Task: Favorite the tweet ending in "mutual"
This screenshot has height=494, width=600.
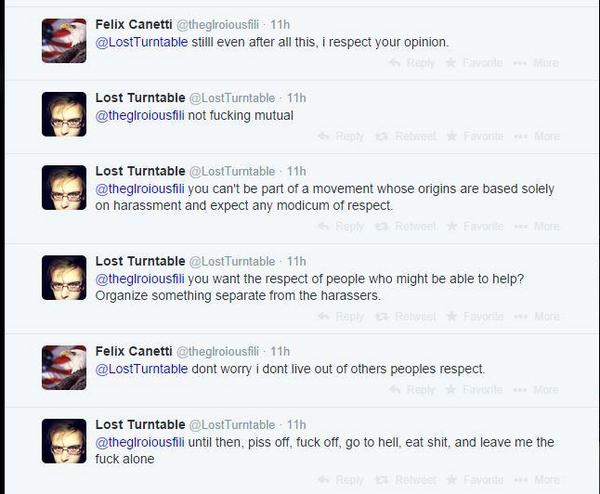Action: (x=475, y=136)
